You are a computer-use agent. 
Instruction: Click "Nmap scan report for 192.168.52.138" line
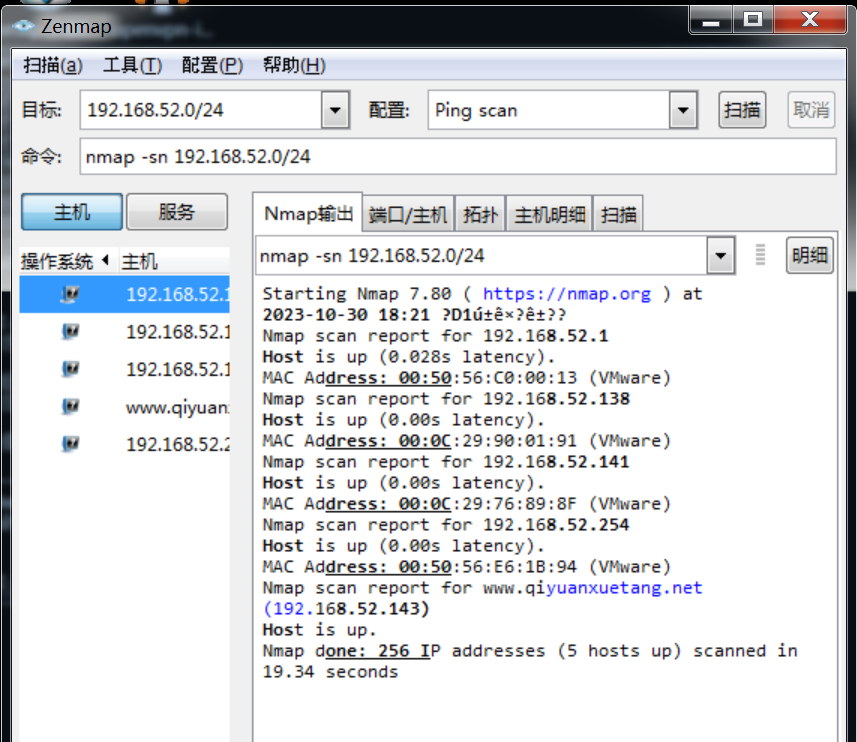pyautogui.click(x=446, y=399)
